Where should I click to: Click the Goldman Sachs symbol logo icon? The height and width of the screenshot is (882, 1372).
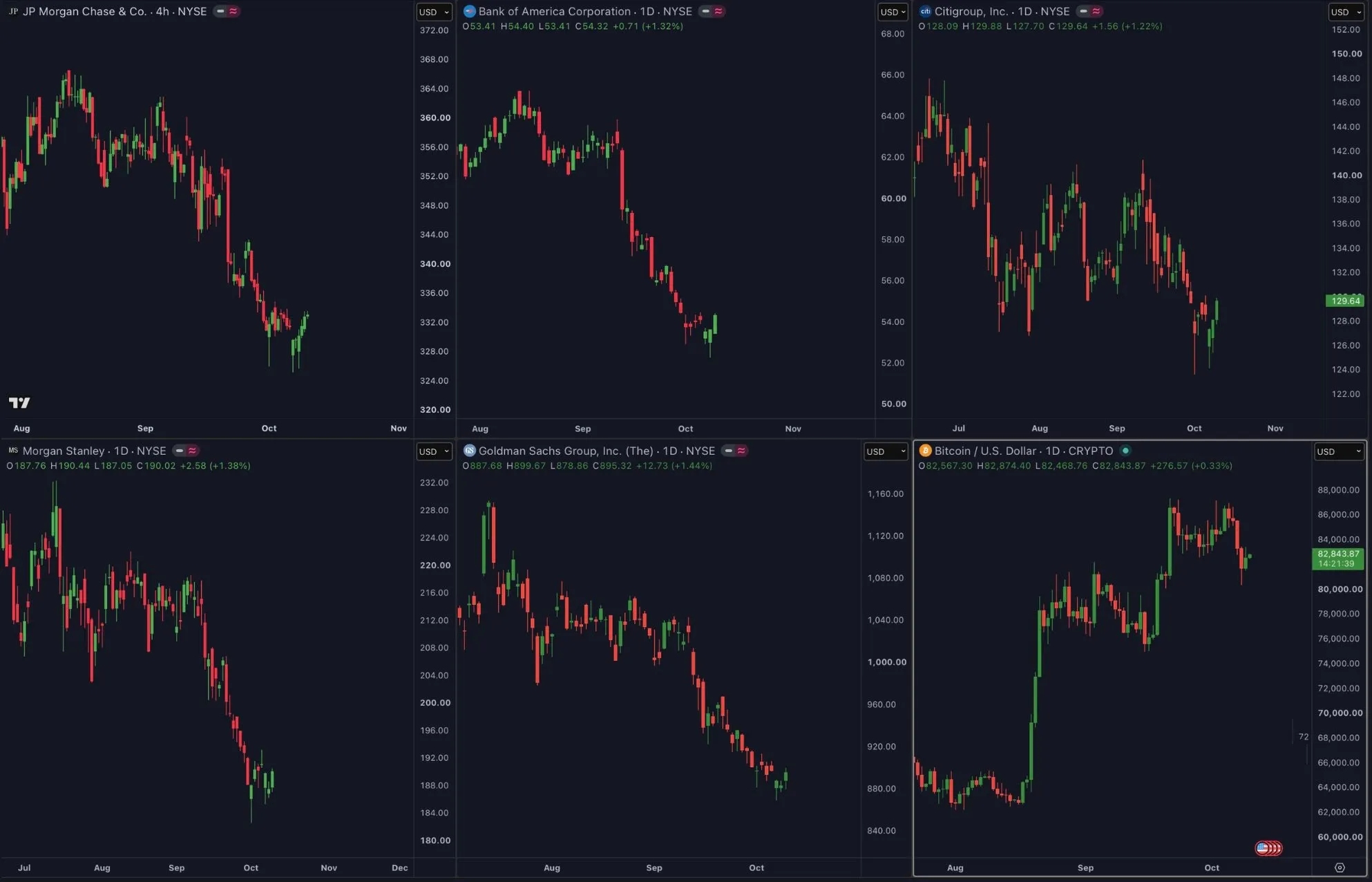[469, 451]
